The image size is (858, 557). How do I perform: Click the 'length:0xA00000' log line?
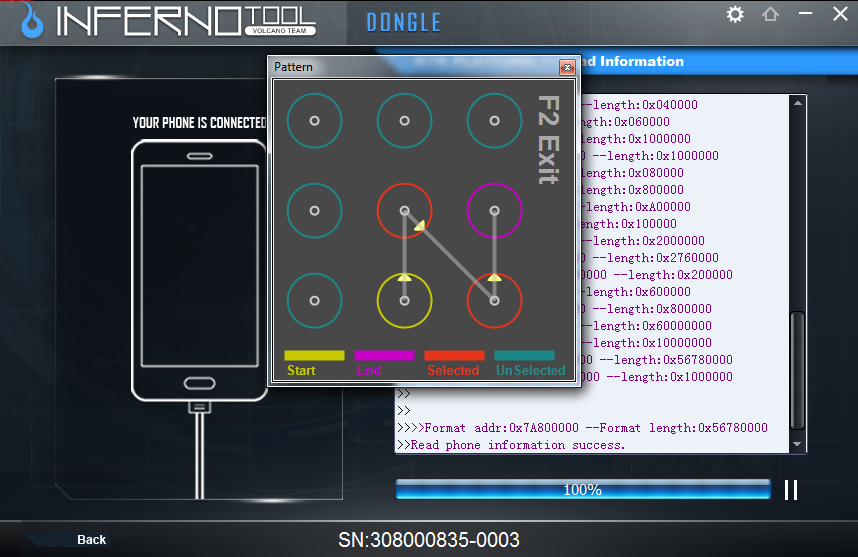pyautogui.click(x=636, y=207)
